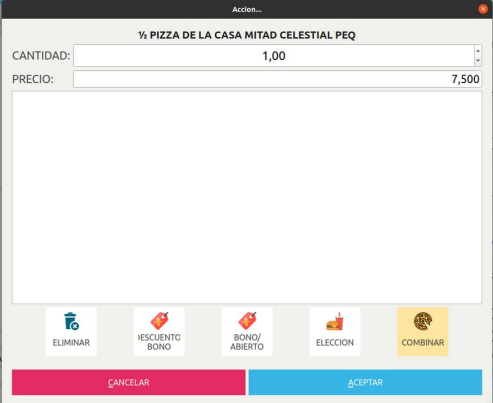Cancel the action with the CANCELAR button
Screen dimensions: 493x403
[x=129, y=382]
